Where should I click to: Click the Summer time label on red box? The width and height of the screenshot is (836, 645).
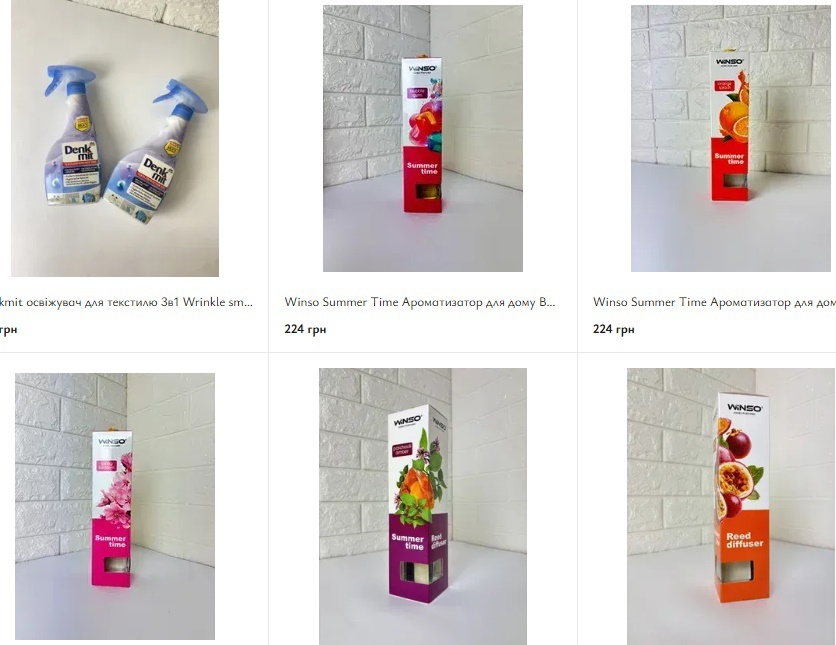pyautogui.click(x=422, y=168)
